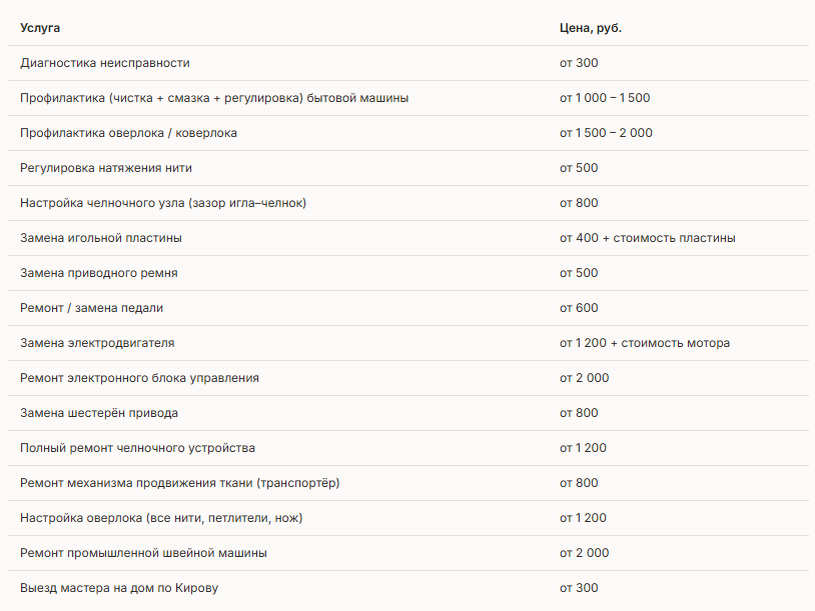Click 'Профилактика оверлока / коверлока' service
This screenshot has height=611, width=815.
[128, 133]
